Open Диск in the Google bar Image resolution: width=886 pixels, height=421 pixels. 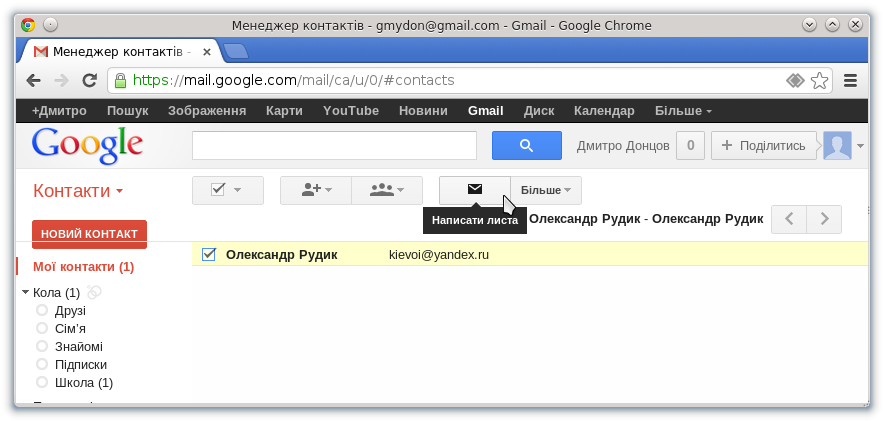539,111
